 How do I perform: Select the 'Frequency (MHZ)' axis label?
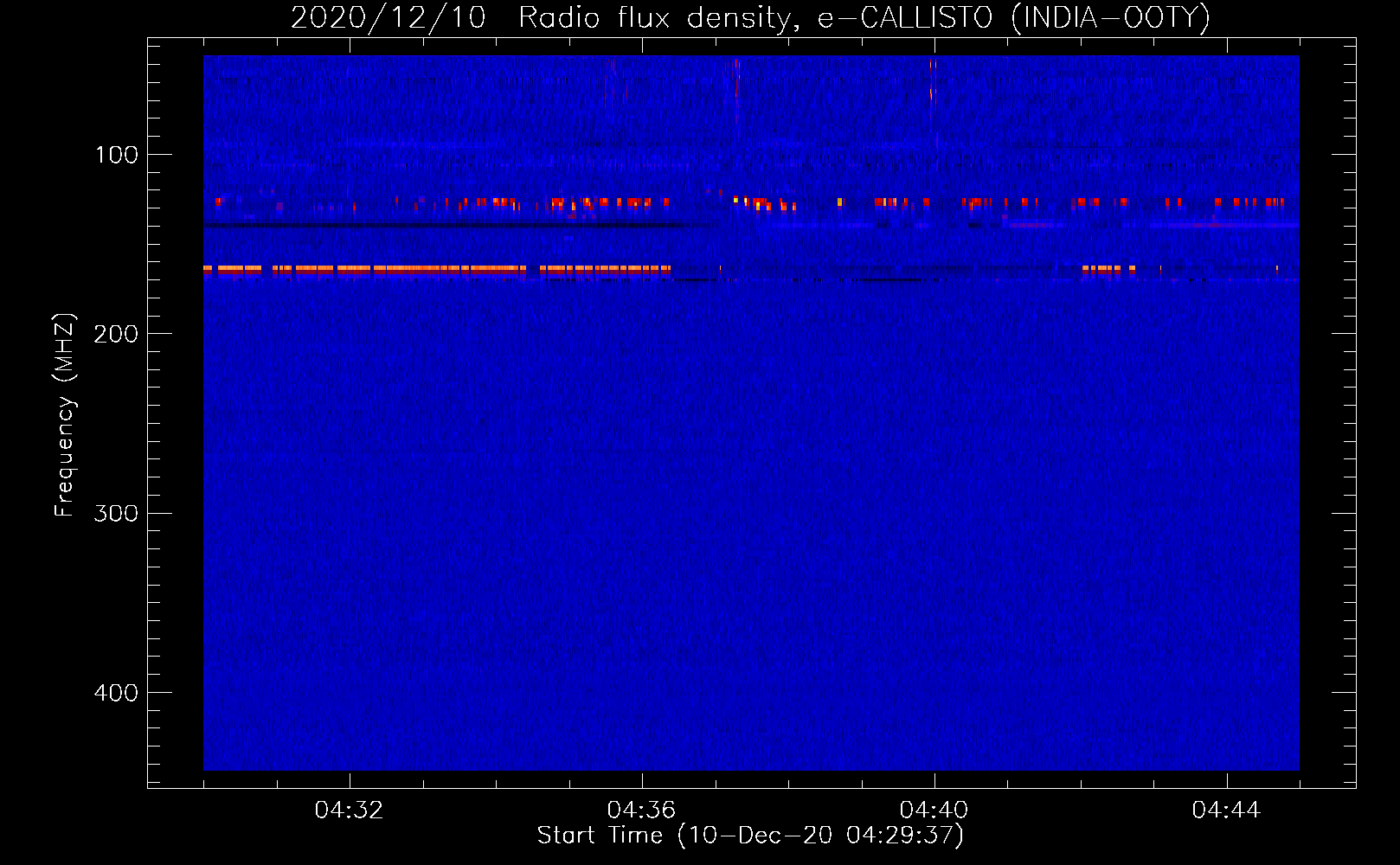point(65,415)
